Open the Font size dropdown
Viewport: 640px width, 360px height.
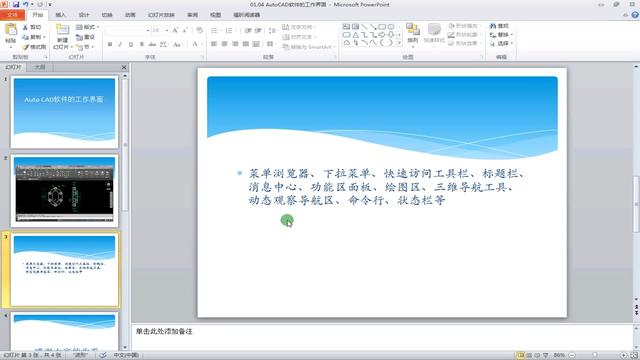click(167, 31)
